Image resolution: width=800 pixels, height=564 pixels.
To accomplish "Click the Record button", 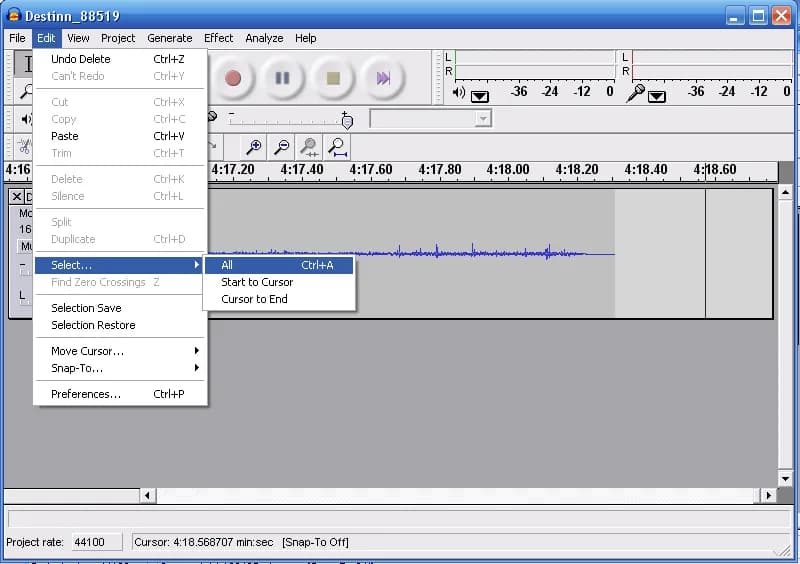I will tap(233, 78).
